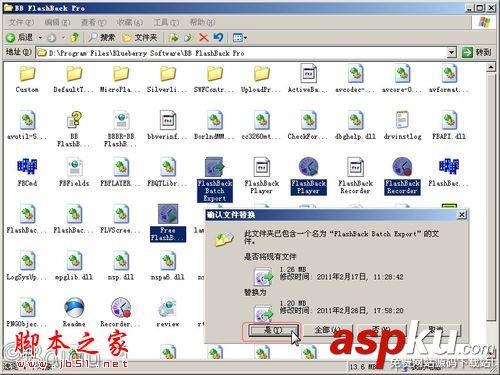Viewport: 500px width, 375px height.
Task: Expand the address bar dropdown
Action: pos(451,53)
